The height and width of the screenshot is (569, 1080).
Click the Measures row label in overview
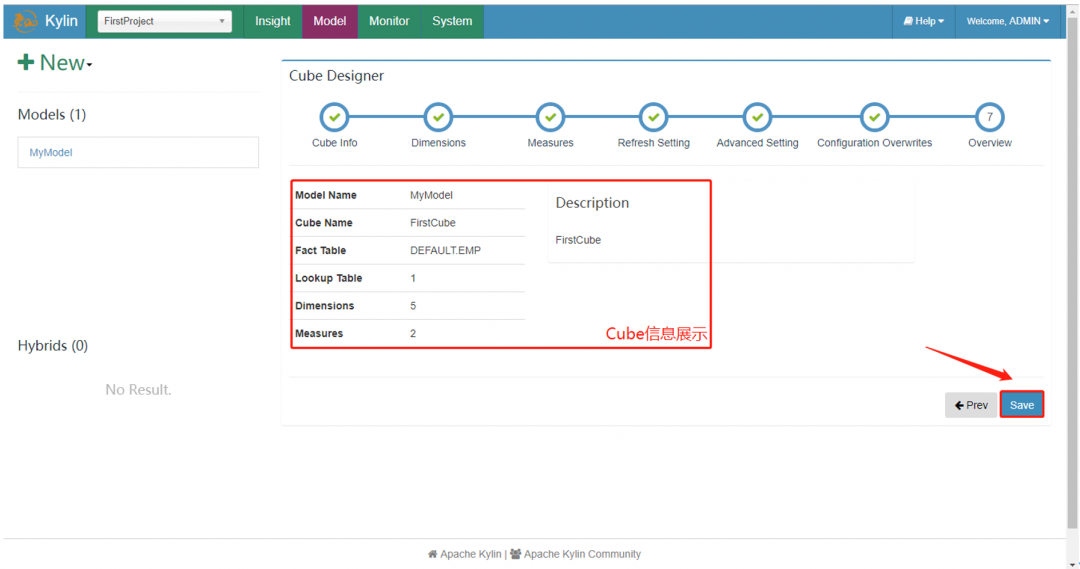[x=319, y=333]
